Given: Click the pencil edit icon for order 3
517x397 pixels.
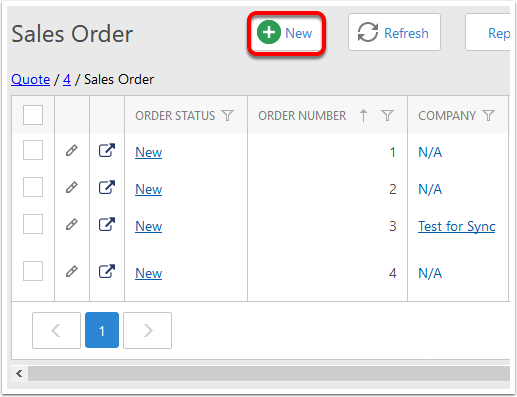Looking at the screenshot, I should (x=72, y=224).
